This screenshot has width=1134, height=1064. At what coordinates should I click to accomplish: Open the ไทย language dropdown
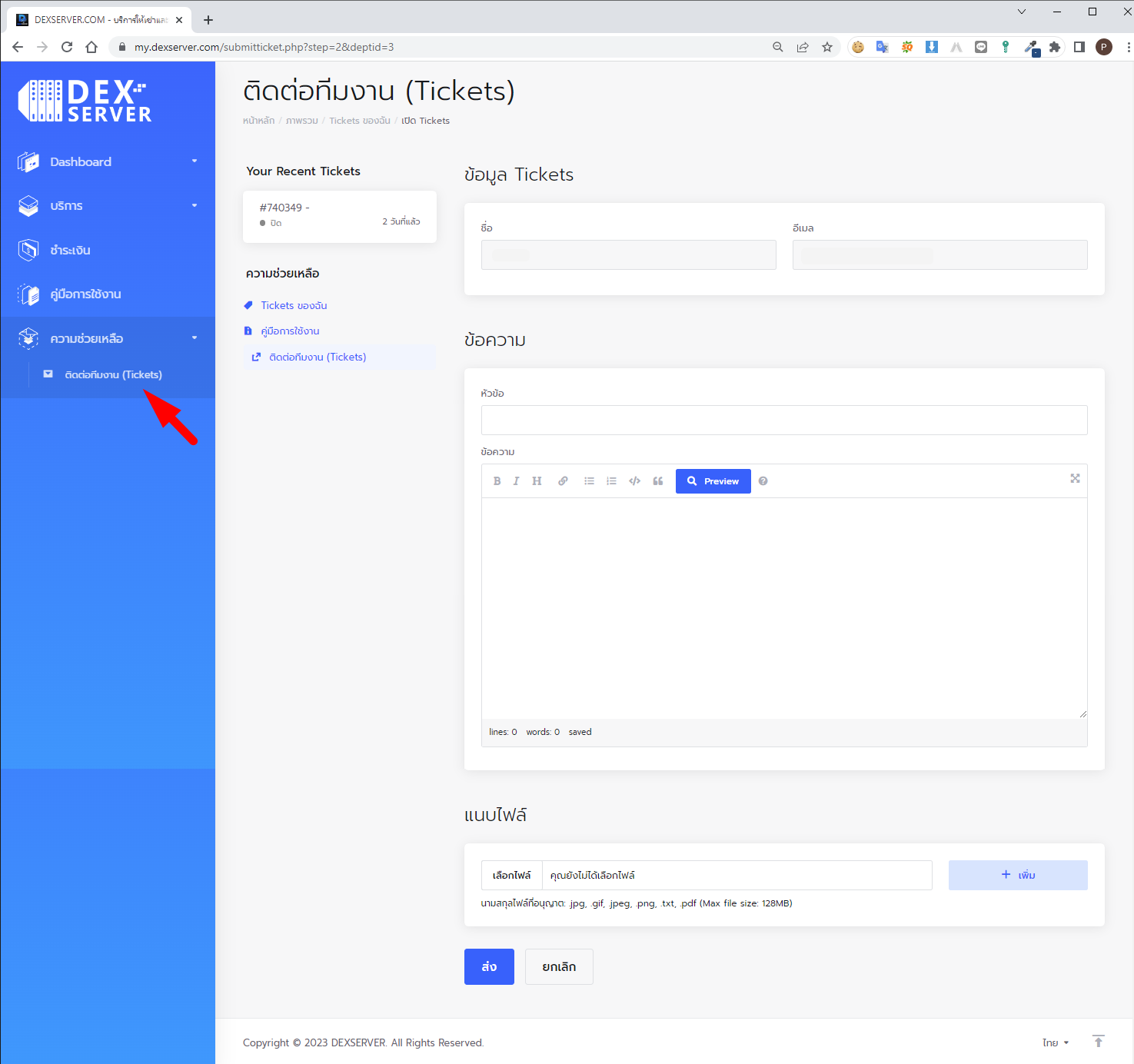pyautogui.click(x=1055, y=1042)
